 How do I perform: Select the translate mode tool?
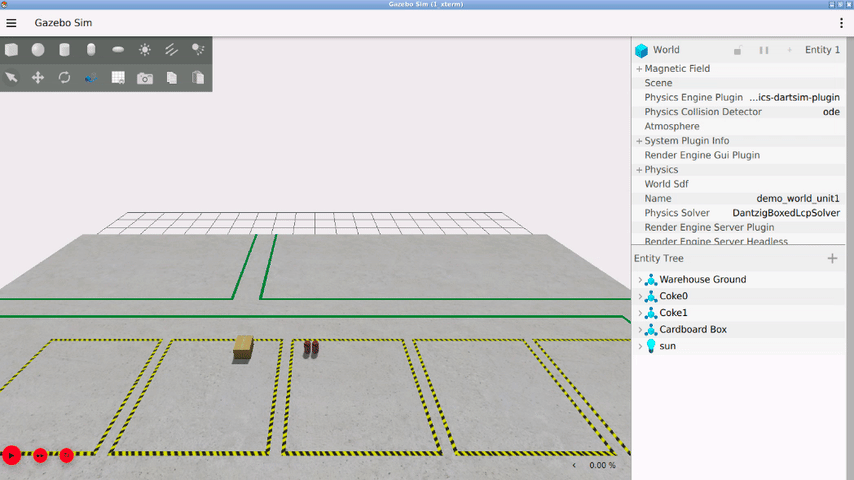coord(38,78)
